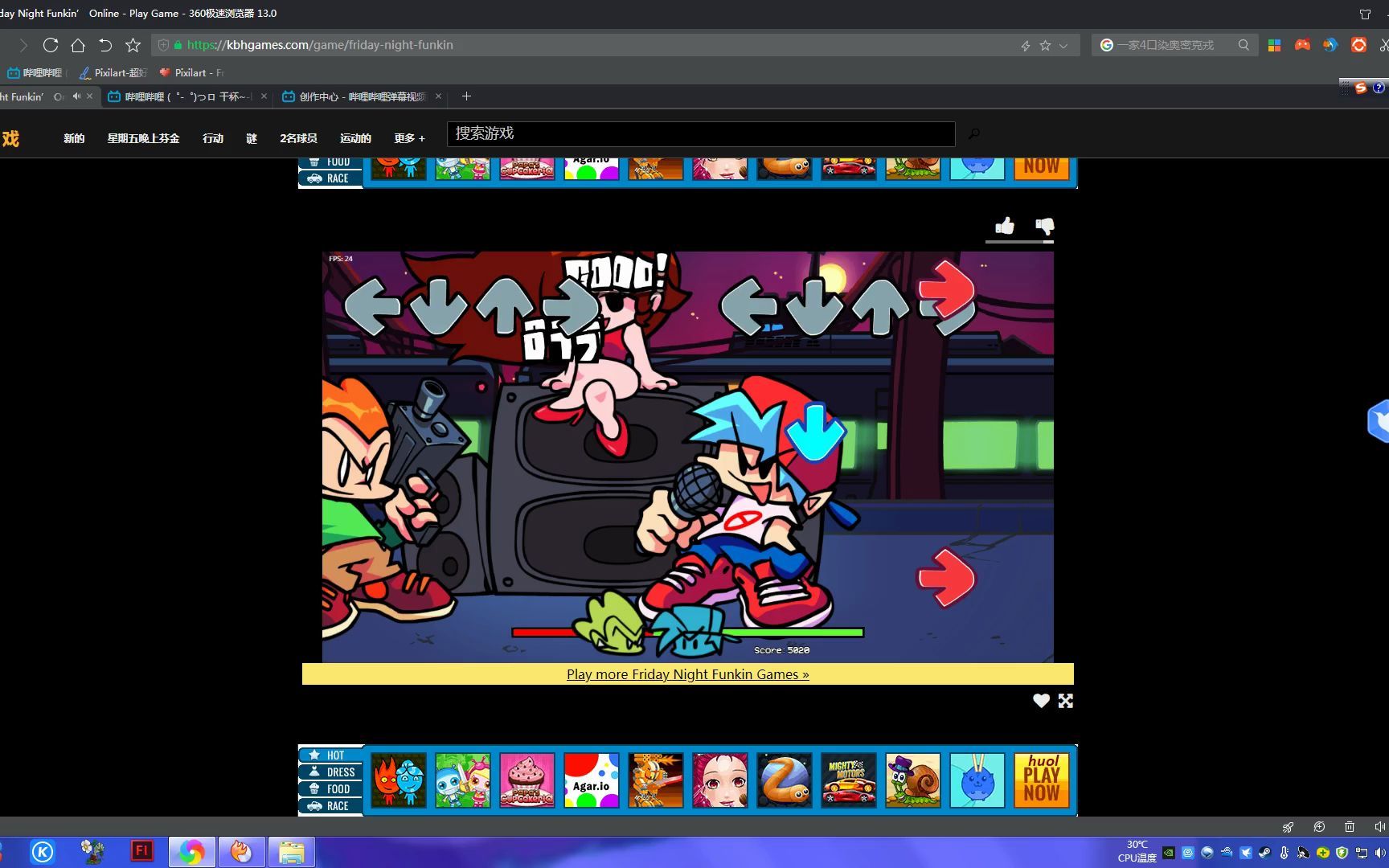Select HOT category in bottom ad banner

(x=331, y=755)
